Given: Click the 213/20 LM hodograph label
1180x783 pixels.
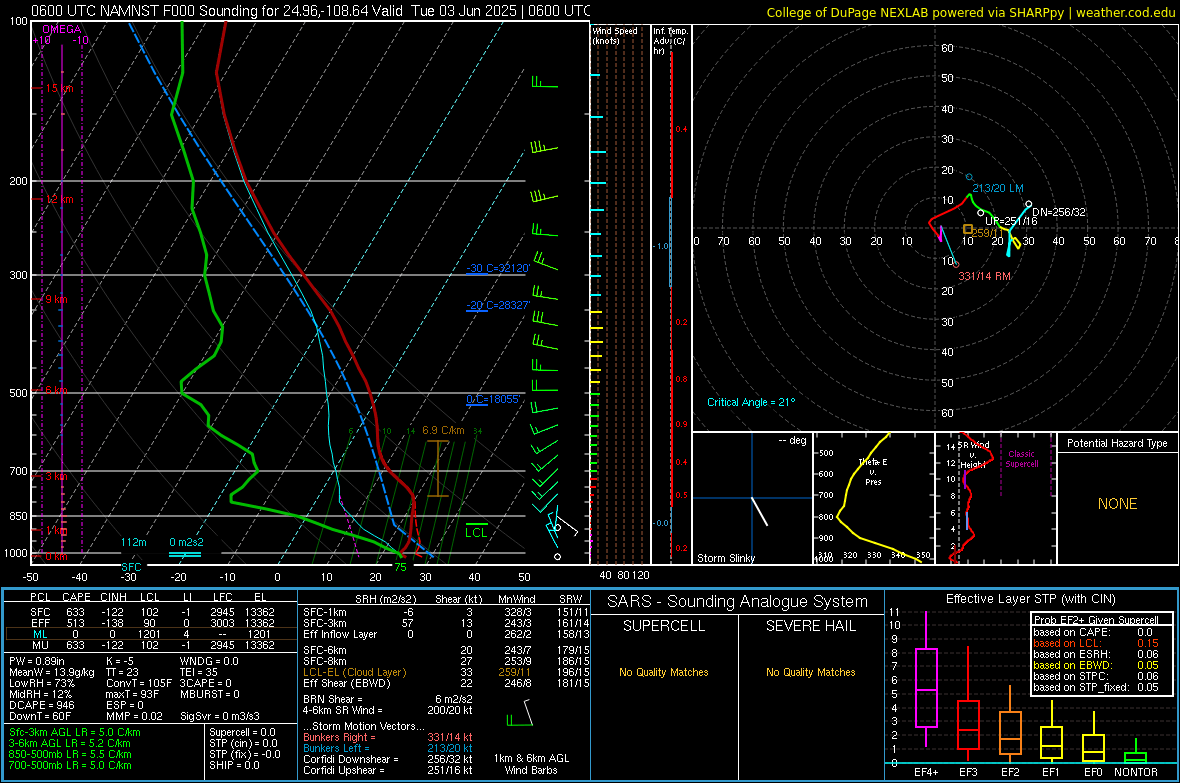Looking at the screenshot, I should point(998,188).
